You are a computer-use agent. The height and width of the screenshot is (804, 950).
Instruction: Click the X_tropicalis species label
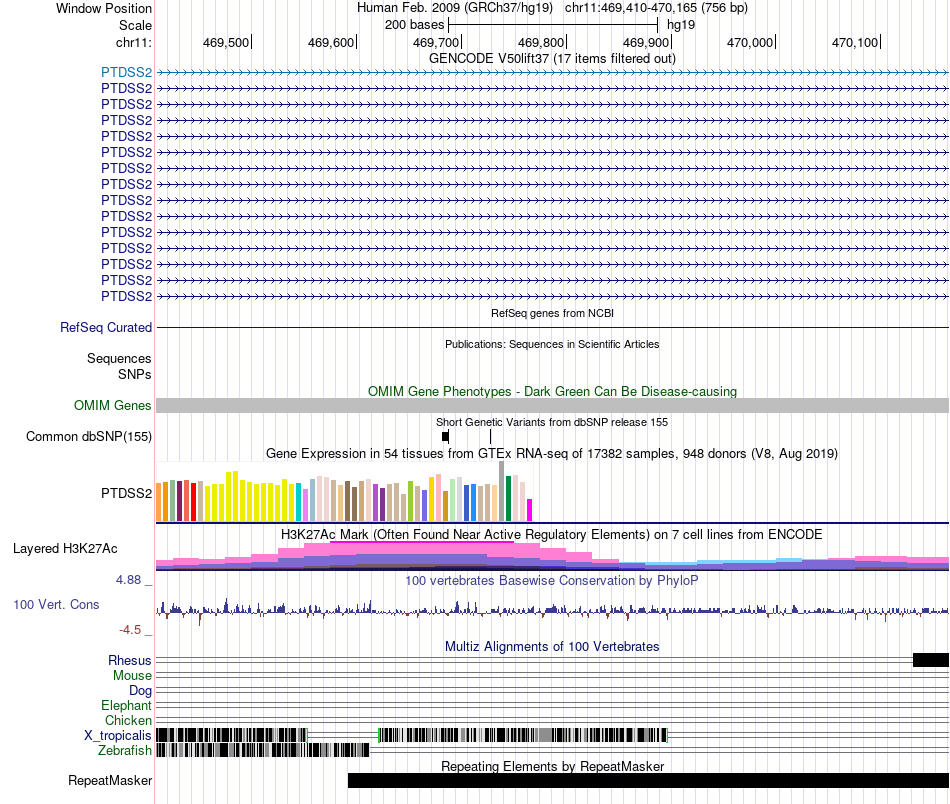pyautogui.click(x=118, y=736)
